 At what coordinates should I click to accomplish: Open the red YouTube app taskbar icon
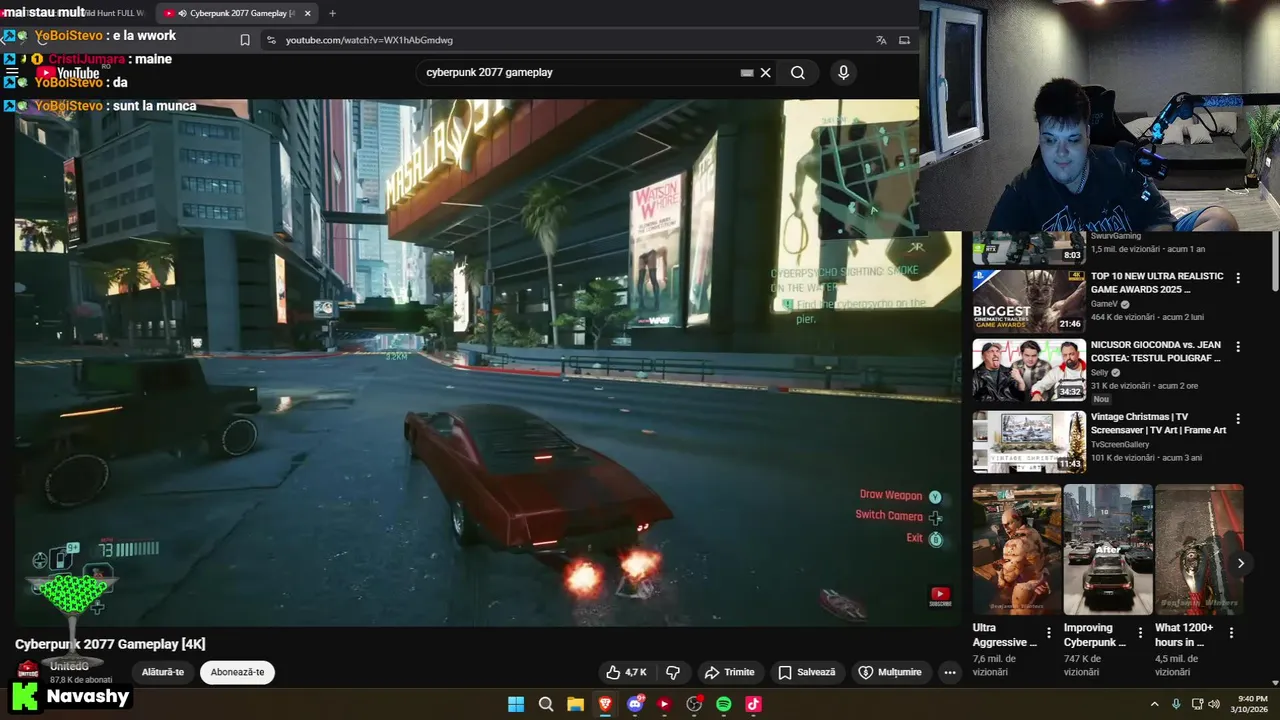[x=664, y=704]
